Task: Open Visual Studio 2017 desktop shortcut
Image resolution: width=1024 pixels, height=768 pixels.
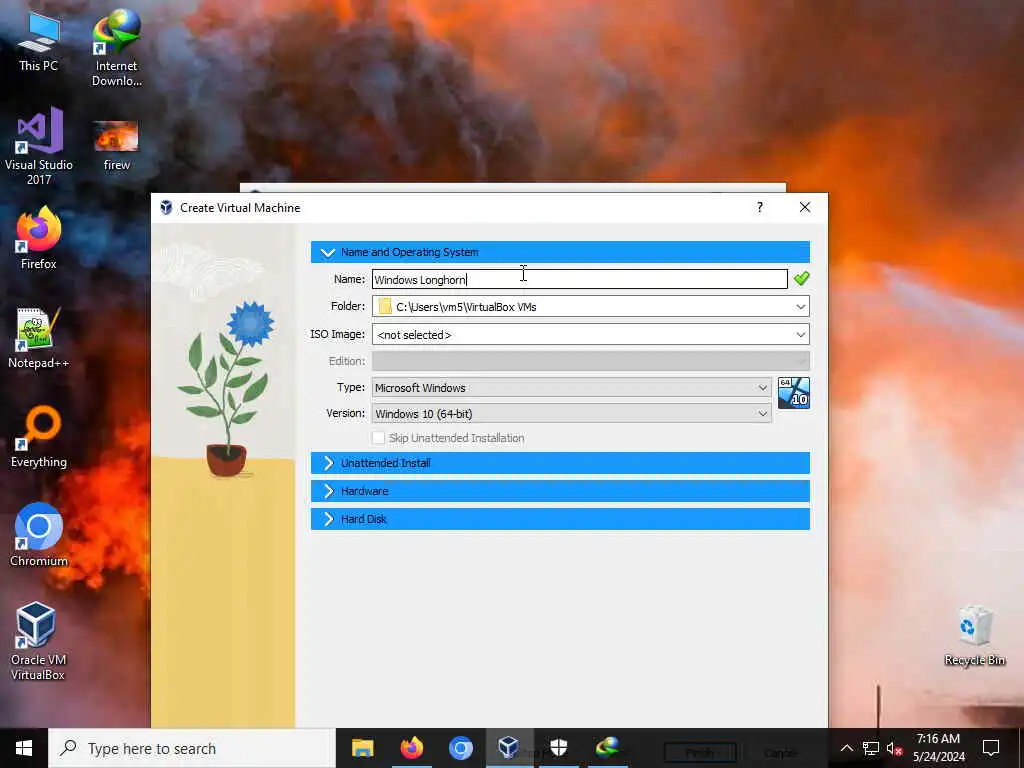Action: [39, 146]
